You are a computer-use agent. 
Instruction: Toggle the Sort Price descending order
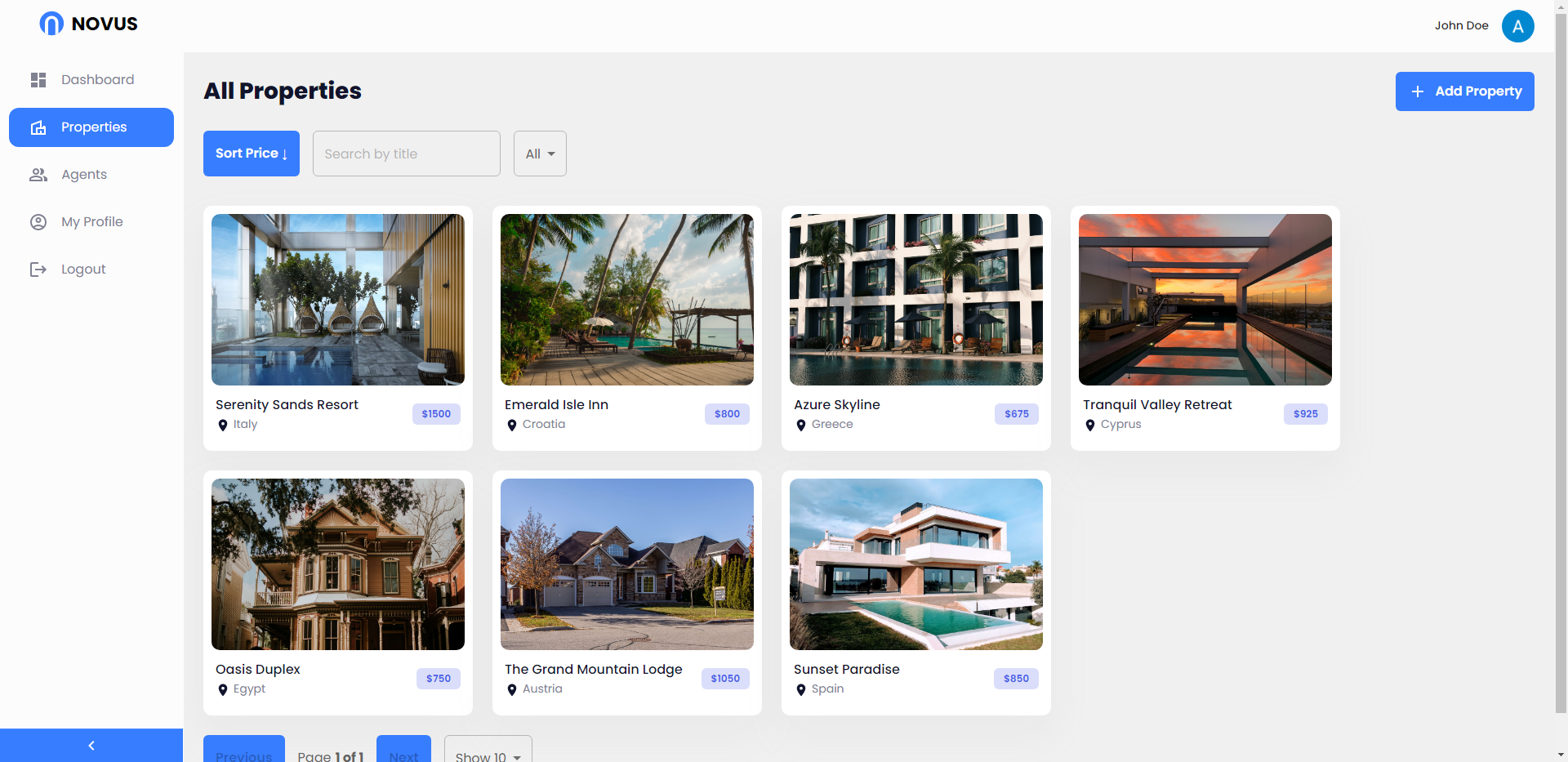(251, 153)
